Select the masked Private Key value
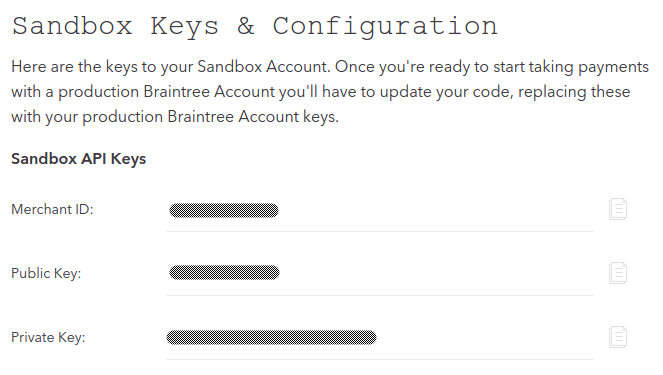 click(x=271, y=337)
